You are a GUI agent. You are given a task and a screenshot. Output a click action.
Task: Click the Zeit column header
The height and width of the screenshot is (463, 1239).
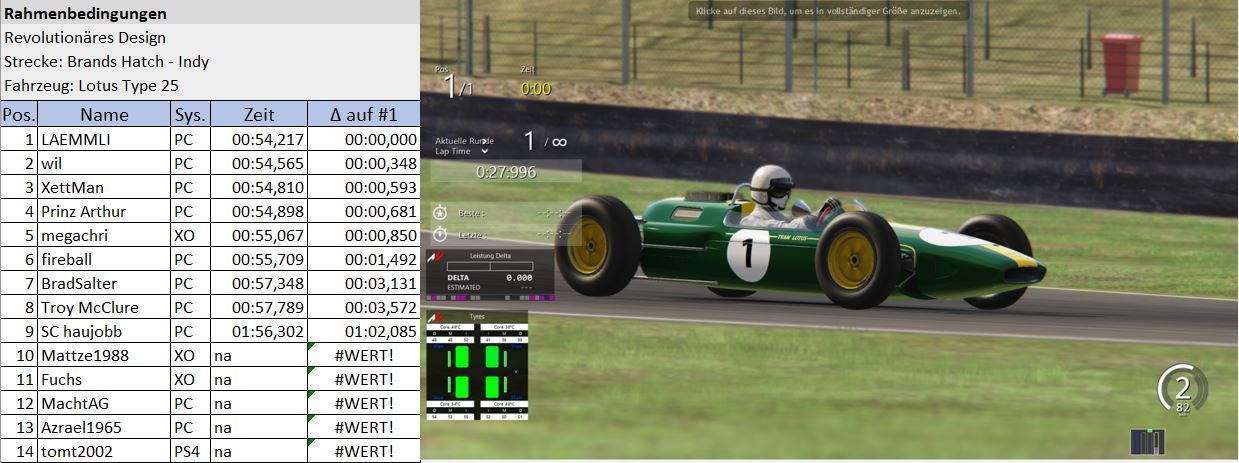pyautogui.click(x=259, y=114)
